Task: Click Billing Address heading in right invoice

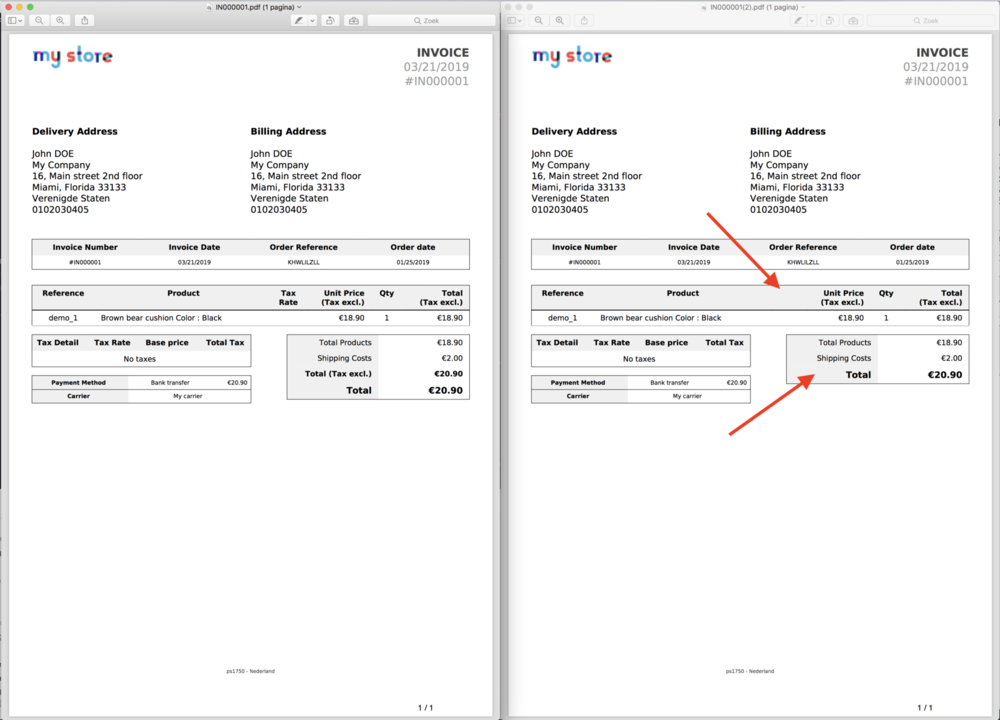Action: click(788, 131)
